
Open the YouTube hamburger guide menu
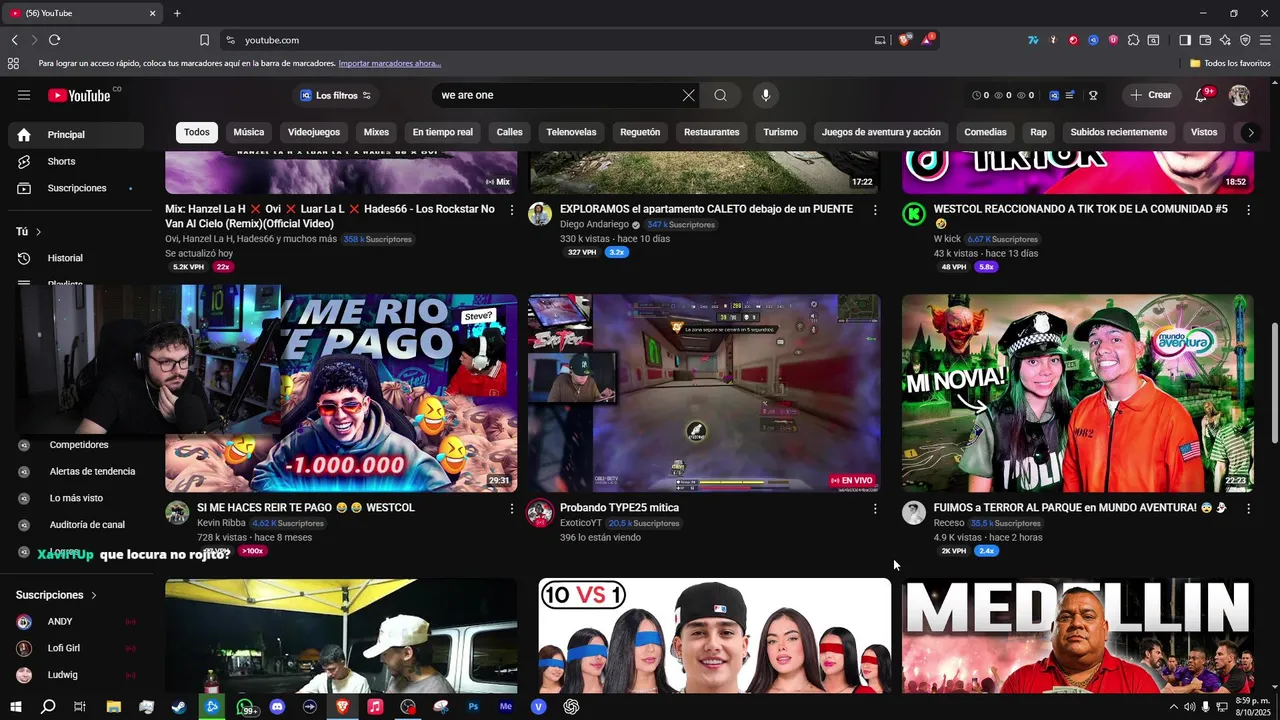(x=24, y=95)
